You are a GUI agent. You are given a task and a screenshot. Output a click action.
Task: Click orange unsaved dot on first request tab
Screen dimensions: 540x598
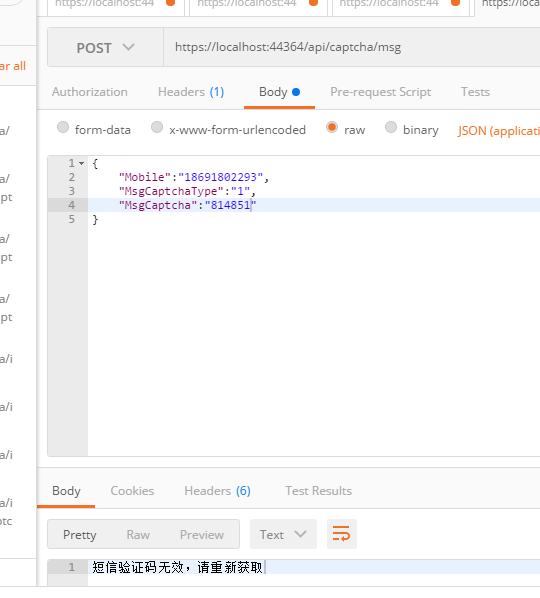point(170,3)
